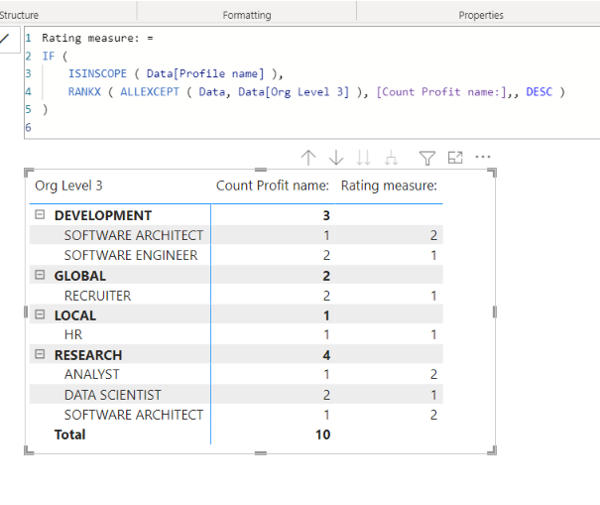The width and height of the screenshot is (600, 505).
Task: Click the top-center resize handle of visual
Action: 261,169
